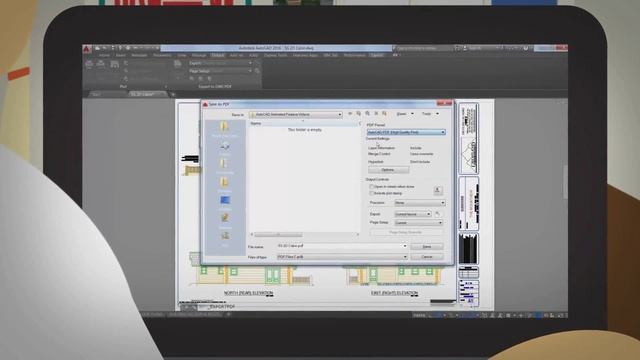Expand the File name history arrow
The image size is (640, 360).
tap(405, 246)
